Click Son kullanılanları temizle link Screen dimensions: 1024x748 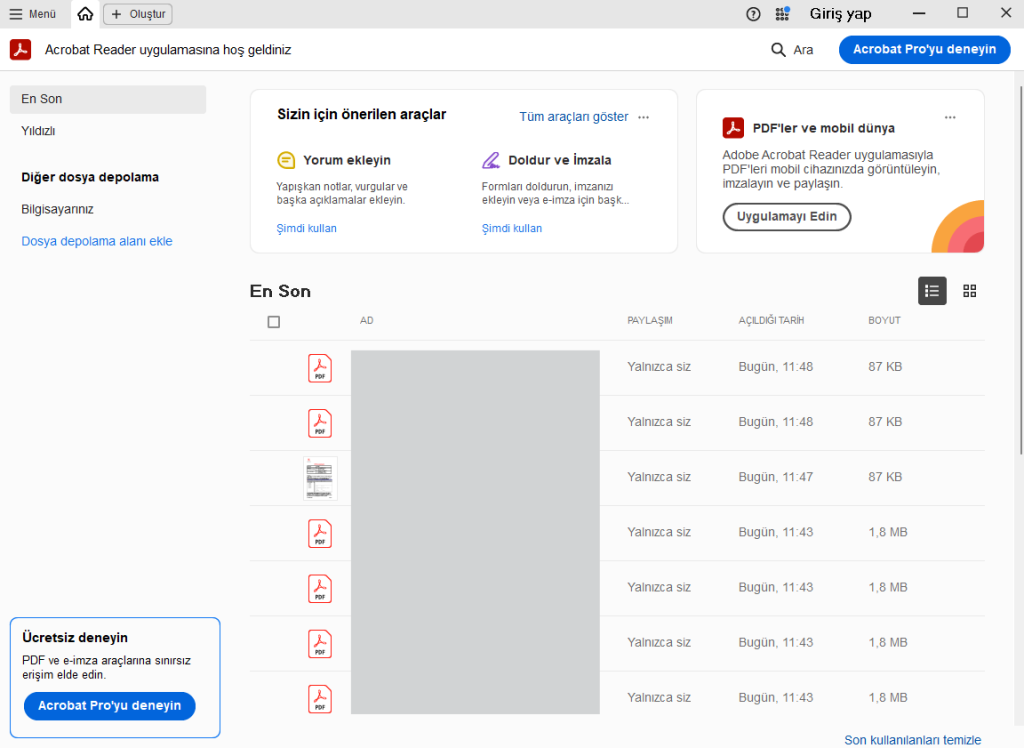[912, 740]
